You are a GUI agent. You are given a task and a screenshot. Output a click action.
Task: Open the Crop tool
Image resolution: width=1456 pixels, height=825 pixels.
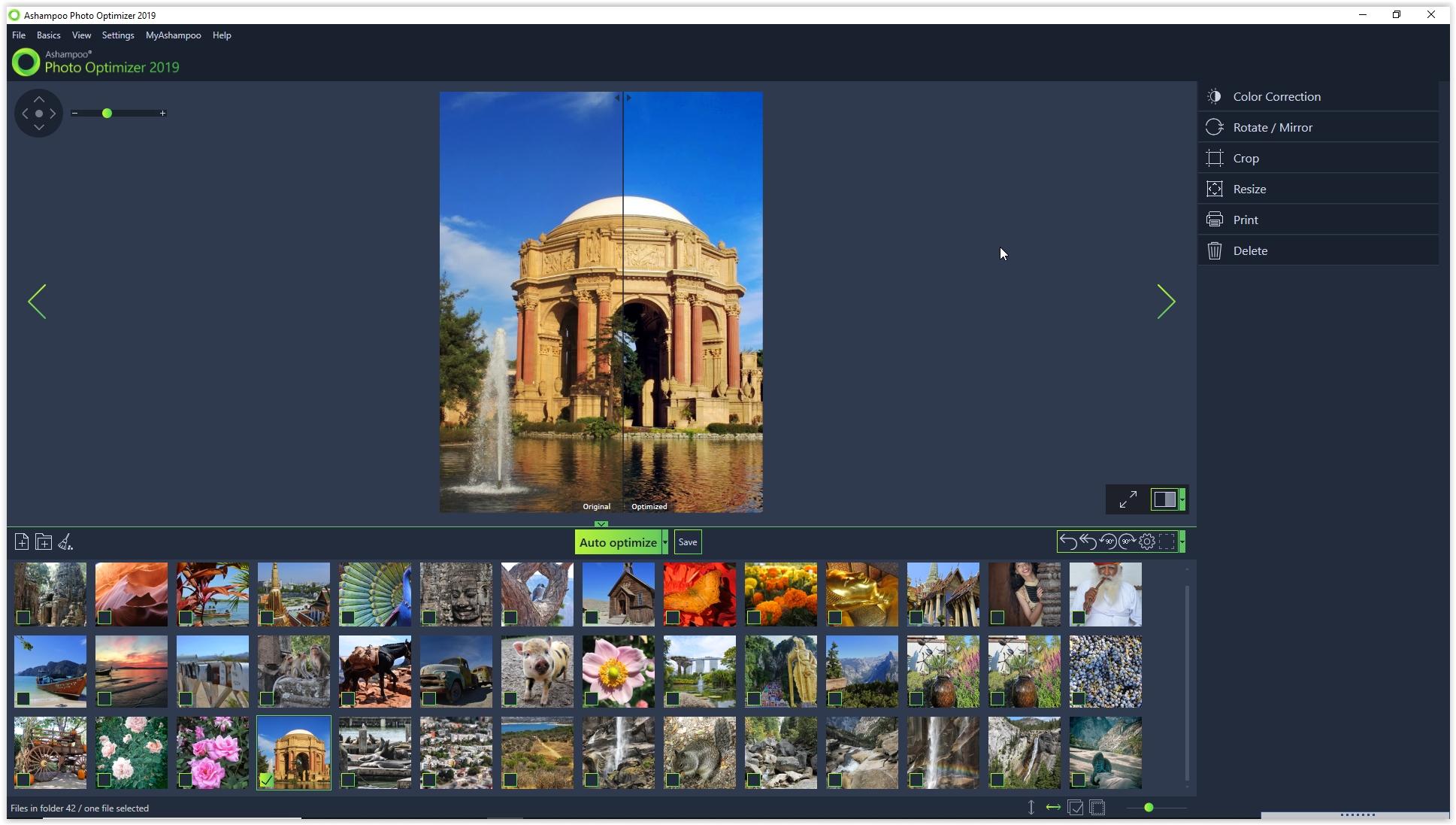click(x=1246, y=157)
